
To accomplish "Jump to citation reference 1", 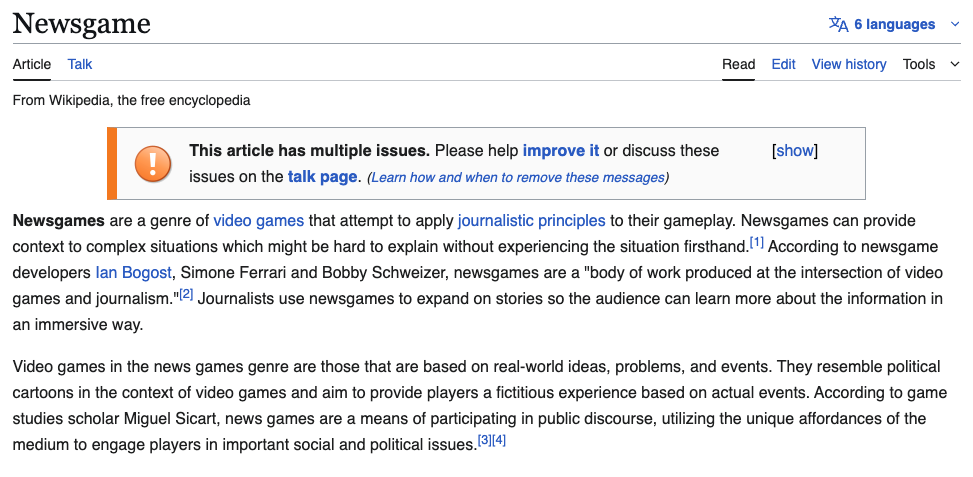I will (x=757, y=242).
